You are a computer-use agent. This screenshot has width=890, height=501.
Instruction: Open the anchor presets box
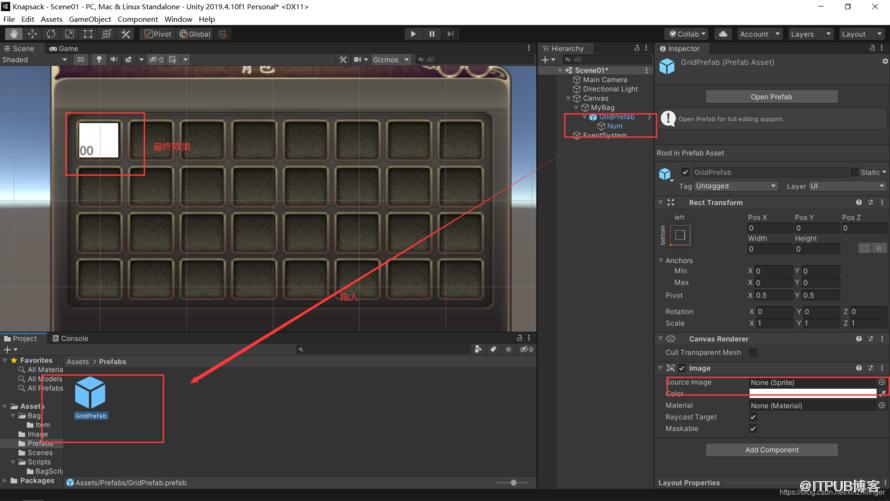point(680,235)
